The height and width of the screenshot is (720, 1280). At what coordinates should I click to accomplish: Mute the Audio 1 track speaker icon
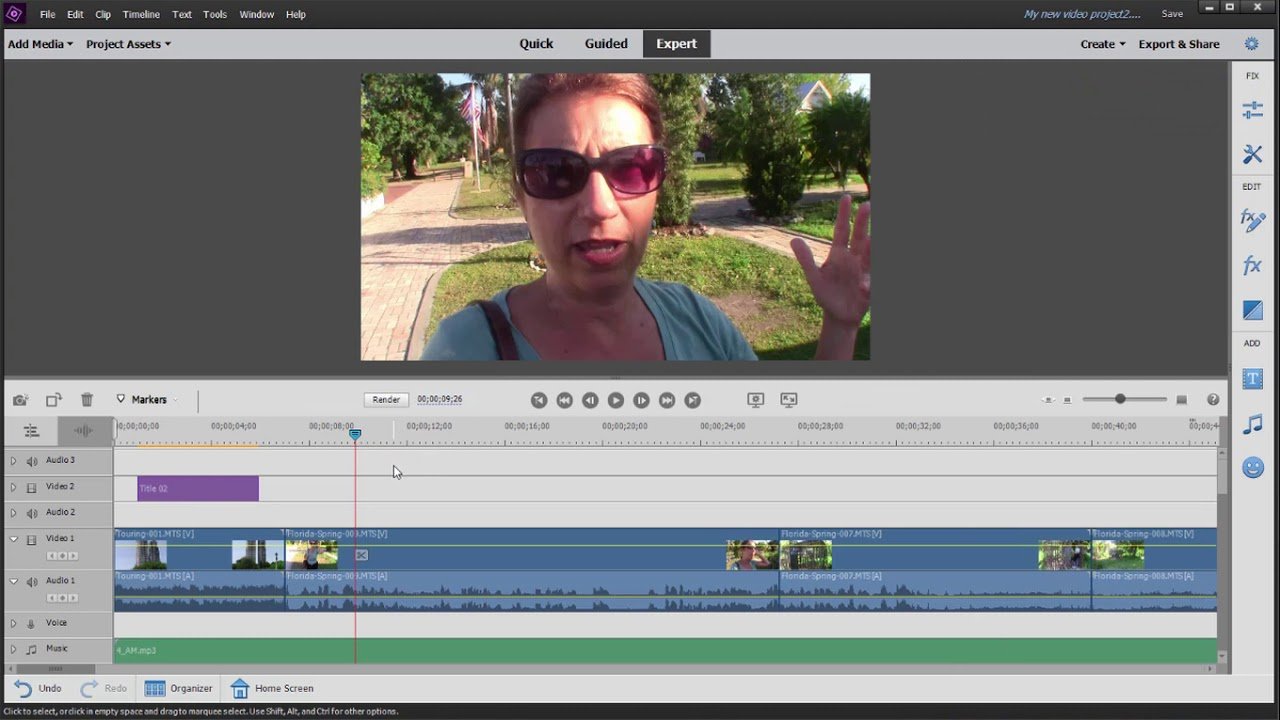(32, 581)
